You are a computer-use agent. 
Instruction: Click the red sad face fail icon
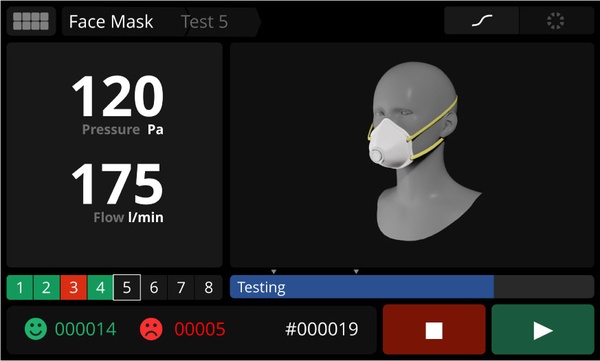click(151, 329)
